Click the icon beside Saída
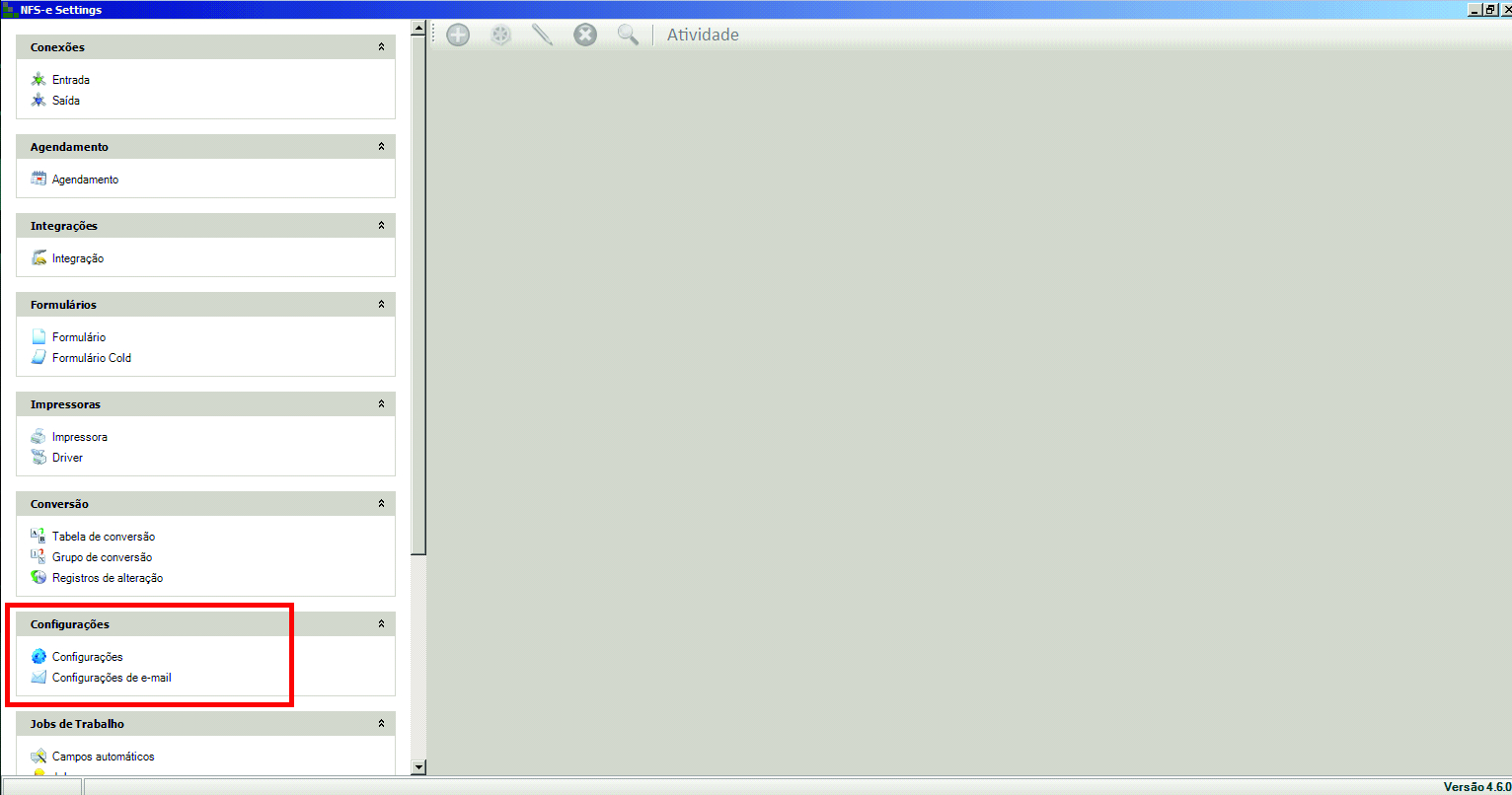The width and height of the screenshot is (1512, 795). coord(38,101)
